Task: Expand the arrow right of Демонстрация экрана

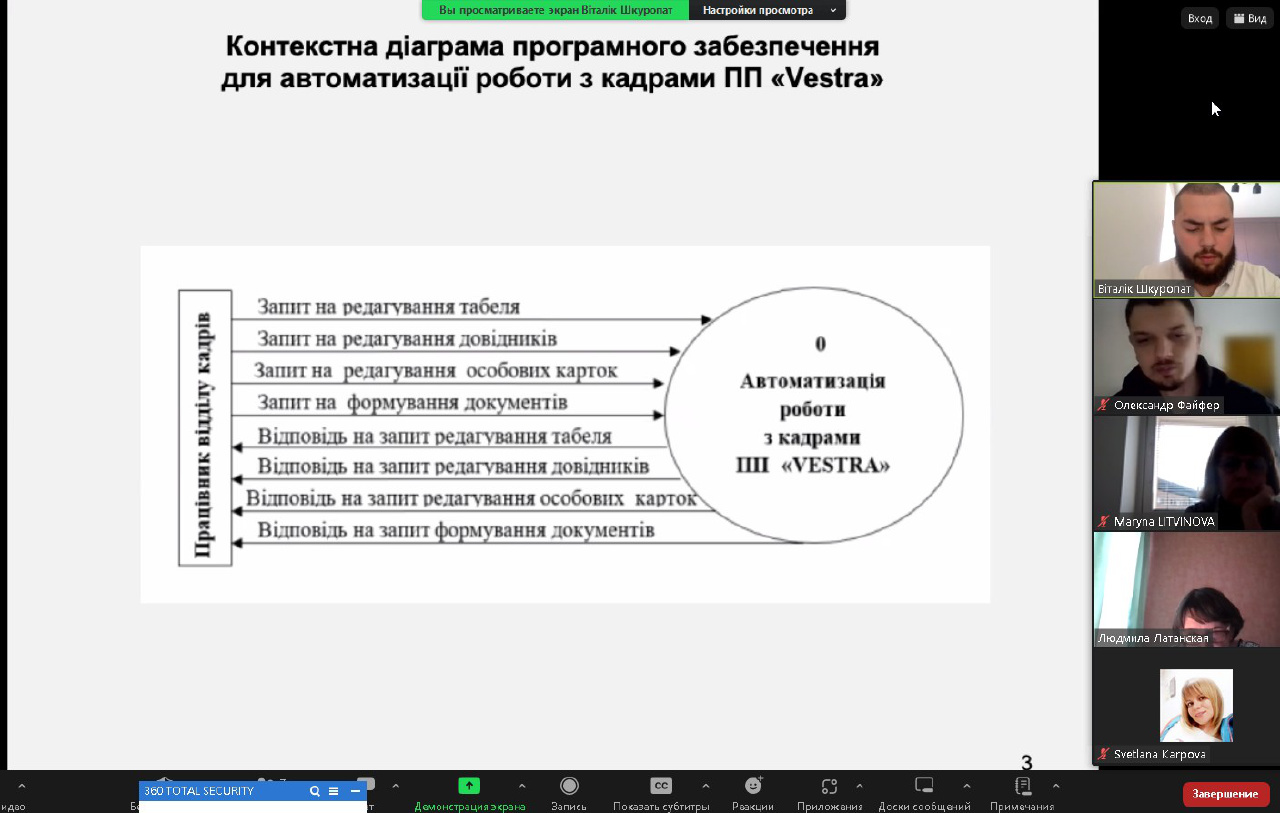Action: (522, 786)
